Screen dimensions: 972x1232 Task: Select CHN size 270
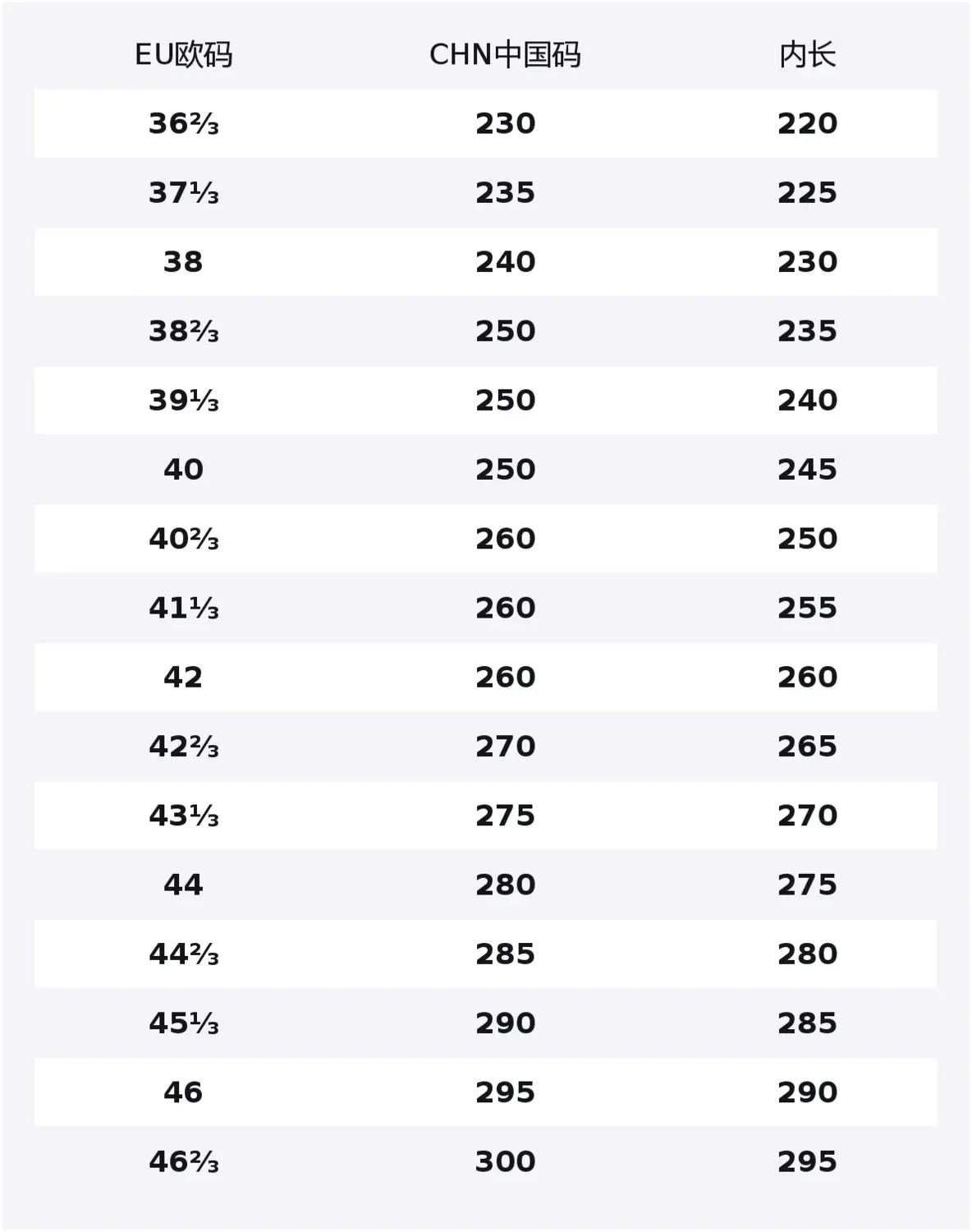(505, 747)
